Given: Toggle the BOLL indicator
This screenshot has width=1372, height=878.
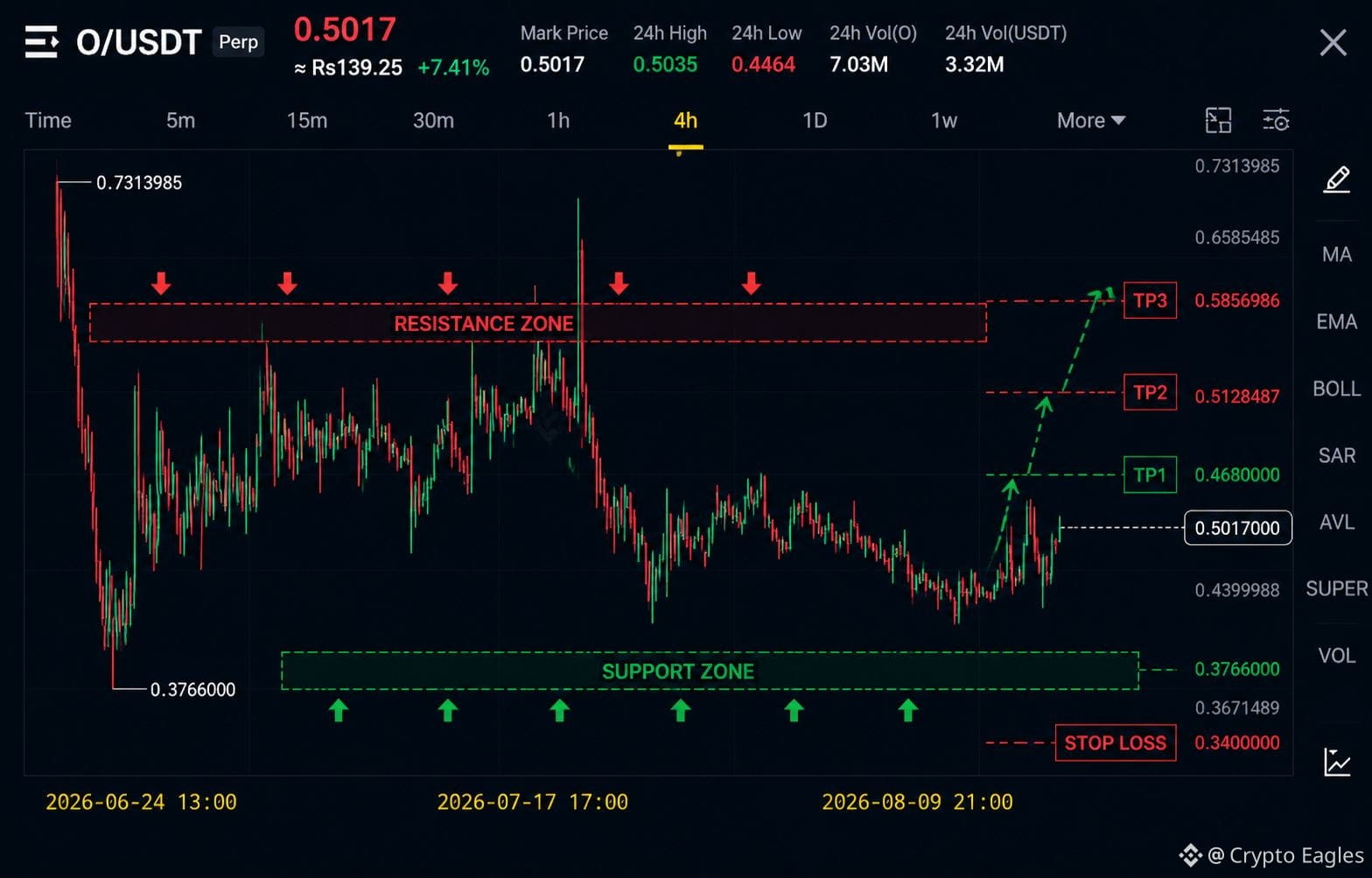Looking at the screenshot, I should [x=1336, y=389].
